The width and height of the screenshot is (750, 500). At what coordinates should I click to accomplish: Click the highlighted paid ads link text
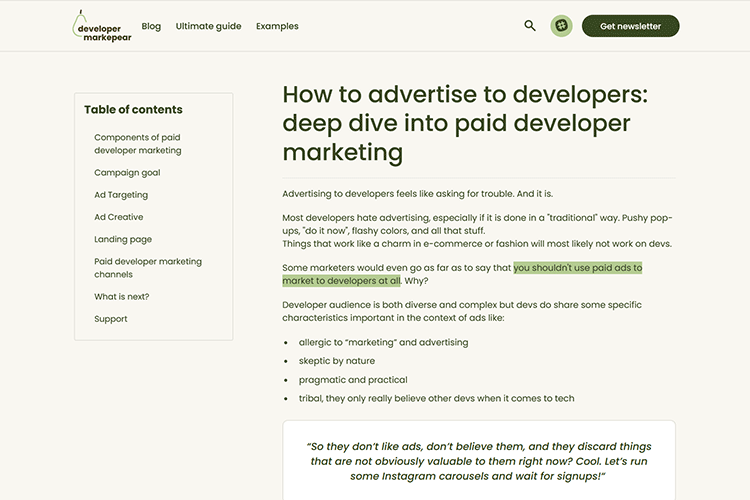click(x=577, y=268)
